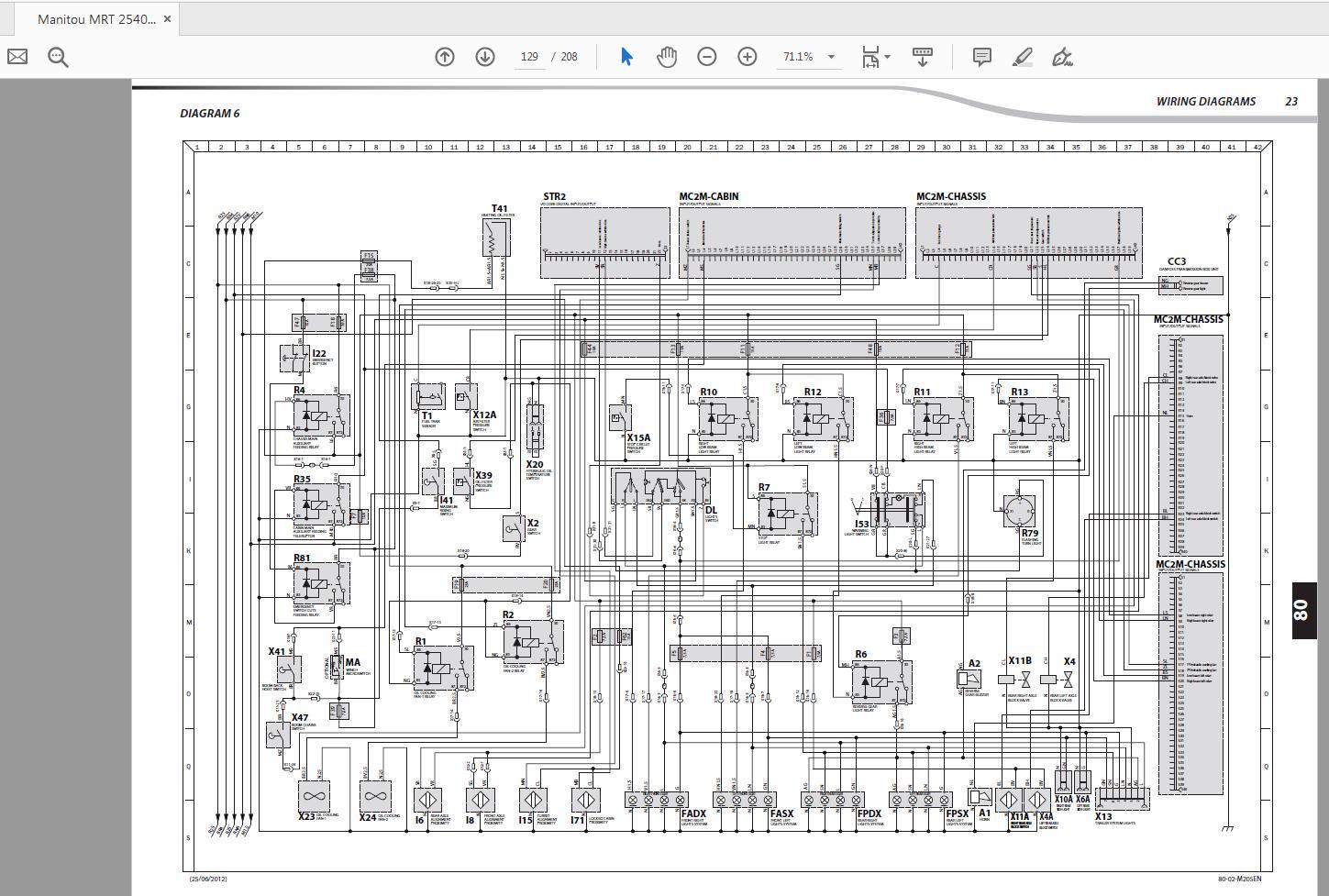
Task: Switch to the Manitou MRT 2540 tab
Action: tap(95, 18)
